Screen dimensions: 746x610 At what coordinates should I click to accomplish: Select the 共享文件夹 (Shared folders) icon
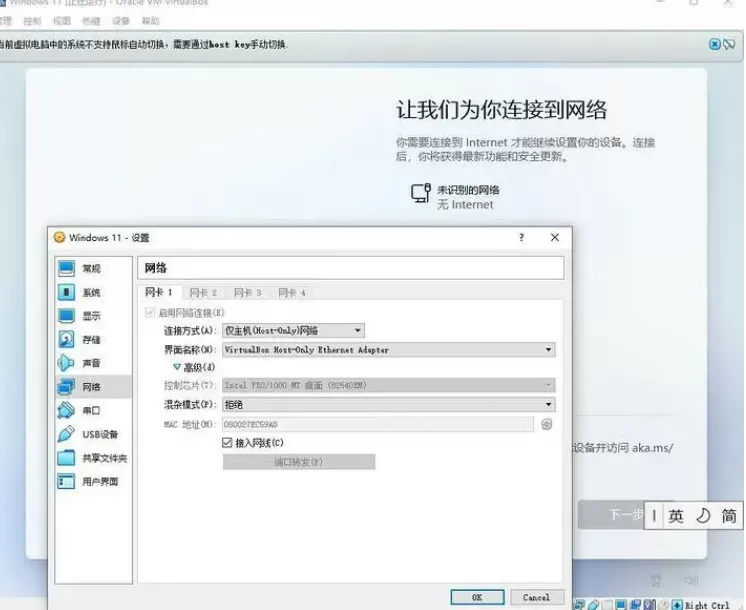point(66,458)
